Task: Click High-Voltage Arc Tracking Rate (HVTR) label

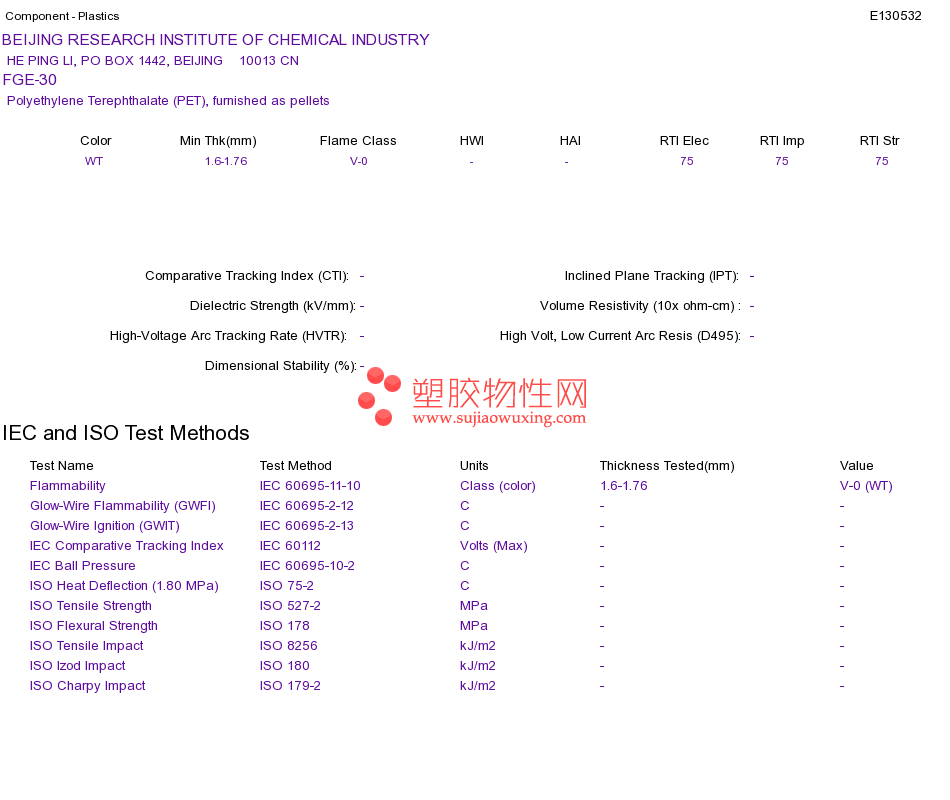Action: (228, 336)
